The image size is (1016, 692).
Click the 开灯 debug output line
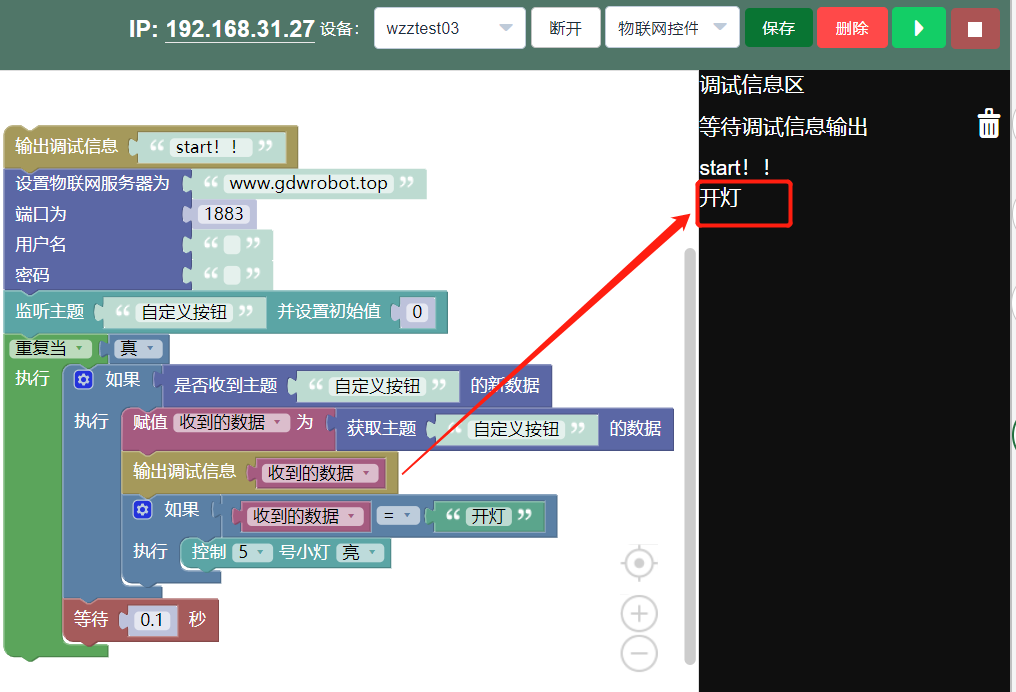pos(719,198)
